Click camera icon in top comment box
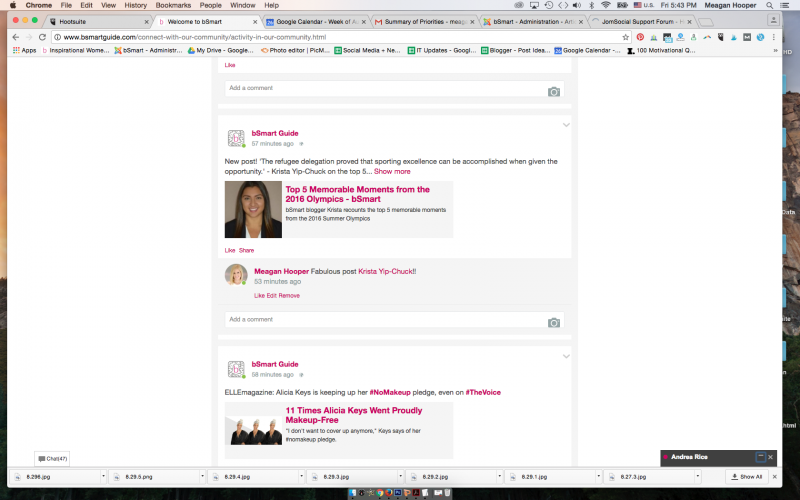The width and height of the screenshot is (800, 500). (554, 92)
